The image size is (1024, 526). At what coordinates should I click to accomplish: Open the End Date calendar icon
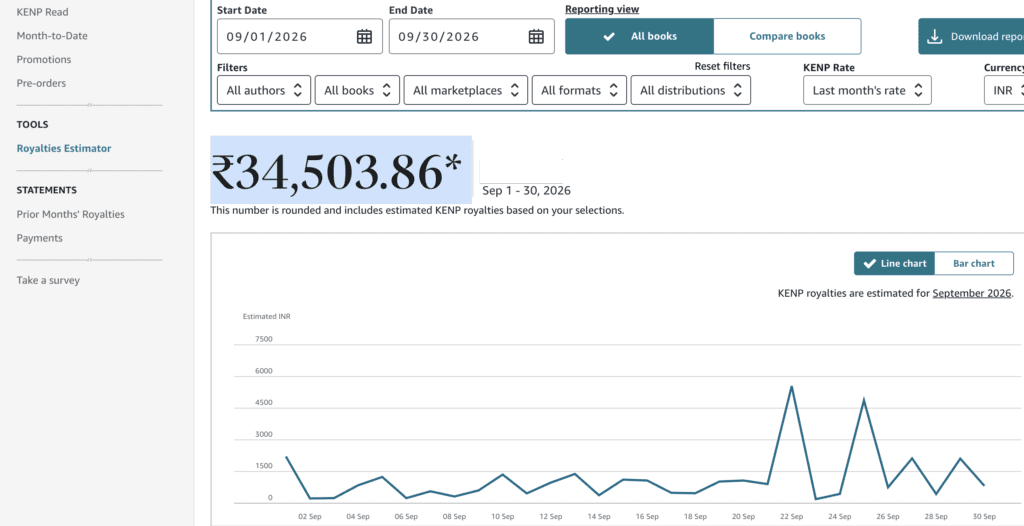[536, 37]
